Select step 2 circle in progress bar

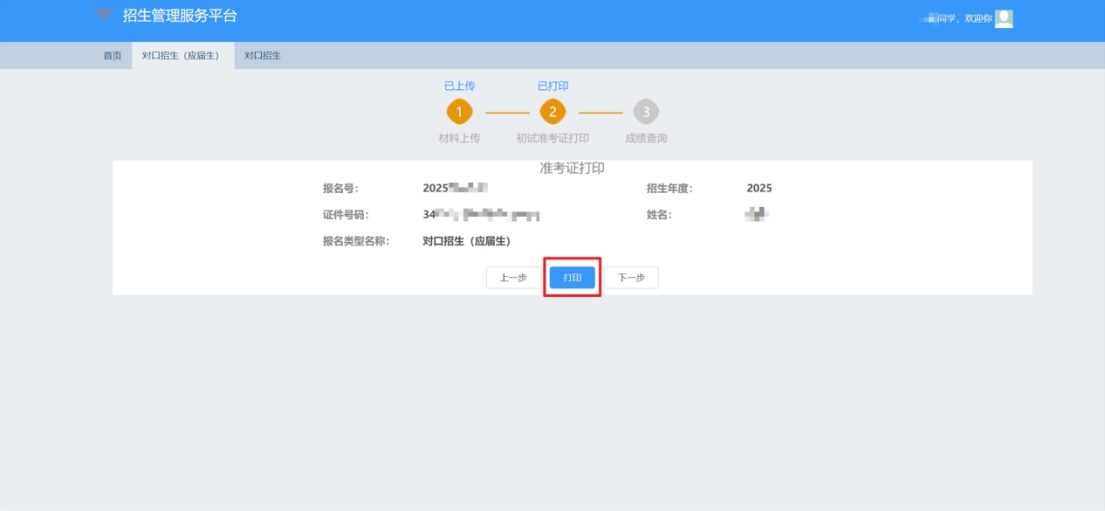coord(553,112)
